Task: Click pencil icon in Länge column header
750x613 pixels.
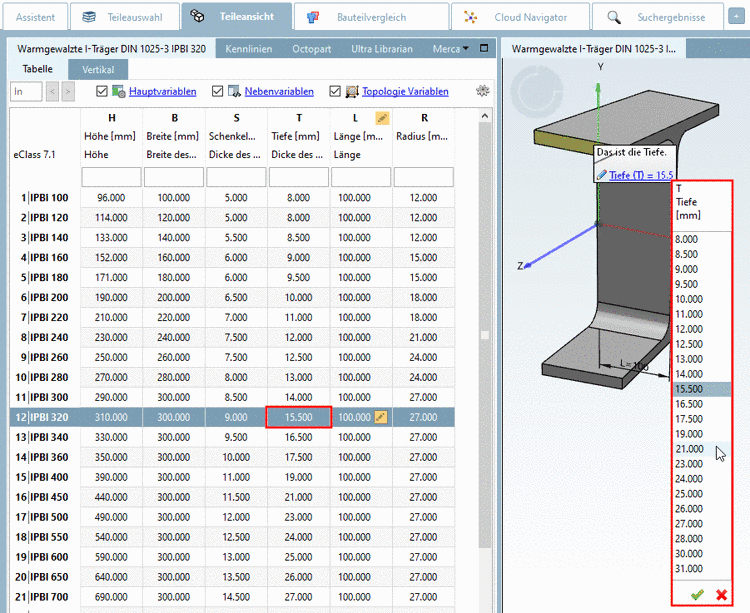Action: (x=380, y=118)
